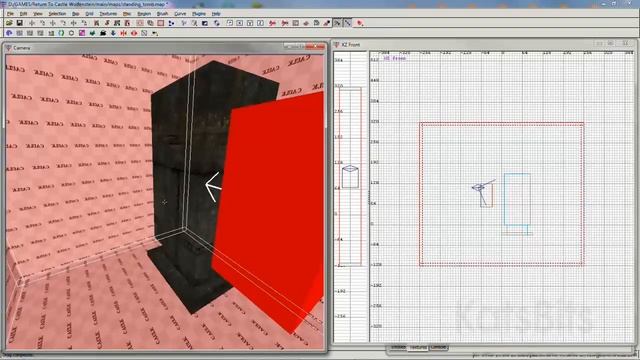Viewport: 640px width, 360px height.
Task: Click the patch bounding box icon
Action: tap(296, 23)
